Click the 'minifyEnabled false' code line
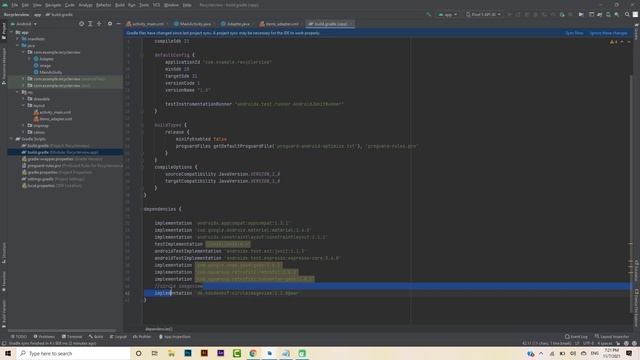This screenshot has height=360, width=640. [201, 139]
